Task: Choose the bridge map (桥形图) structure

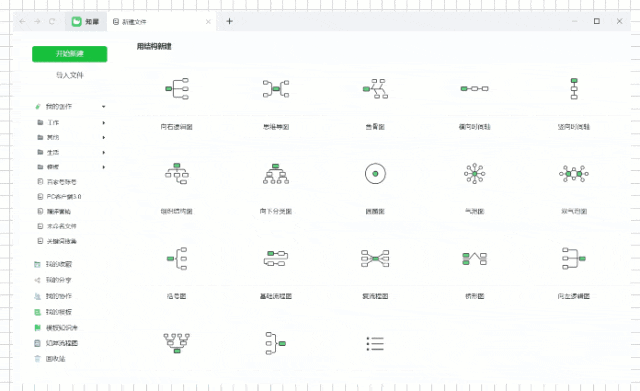Action: click(474, 258)
